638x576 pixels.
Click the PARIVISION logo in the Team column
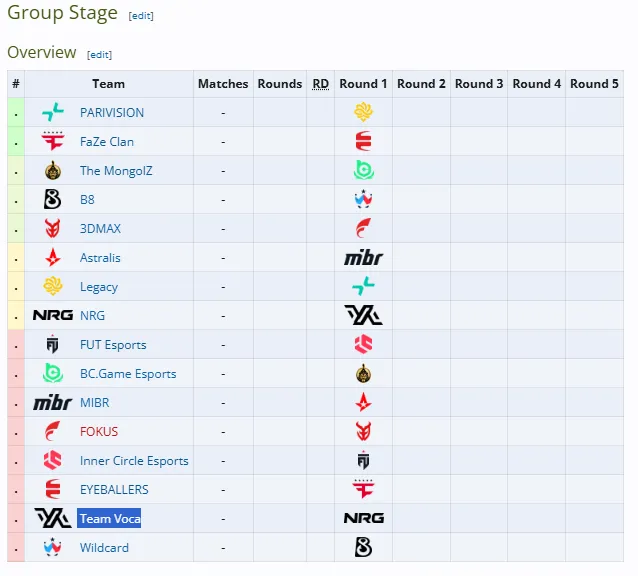click(x=53, y=112)
